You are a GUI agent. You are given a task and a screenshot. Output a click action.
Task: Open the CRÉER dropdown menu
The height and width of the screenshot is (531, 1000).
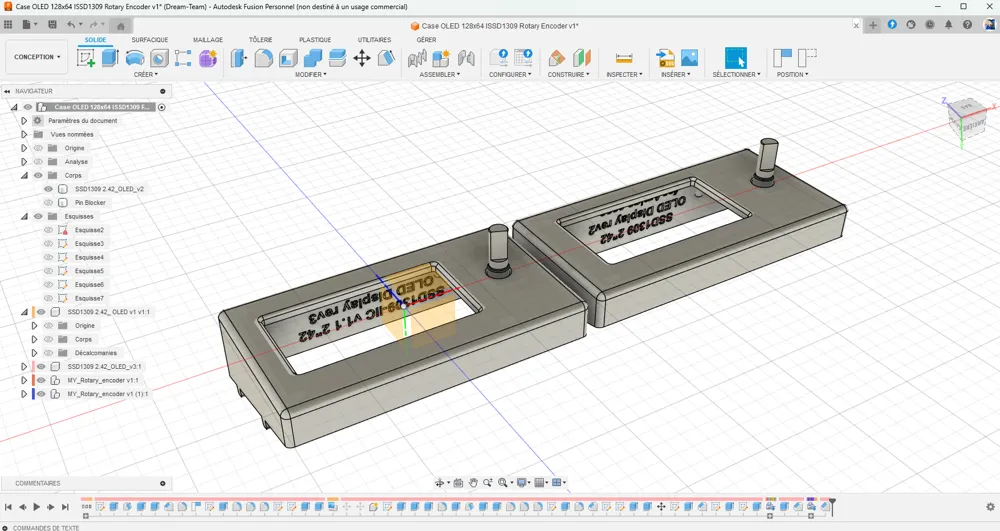tap(145, 75)
